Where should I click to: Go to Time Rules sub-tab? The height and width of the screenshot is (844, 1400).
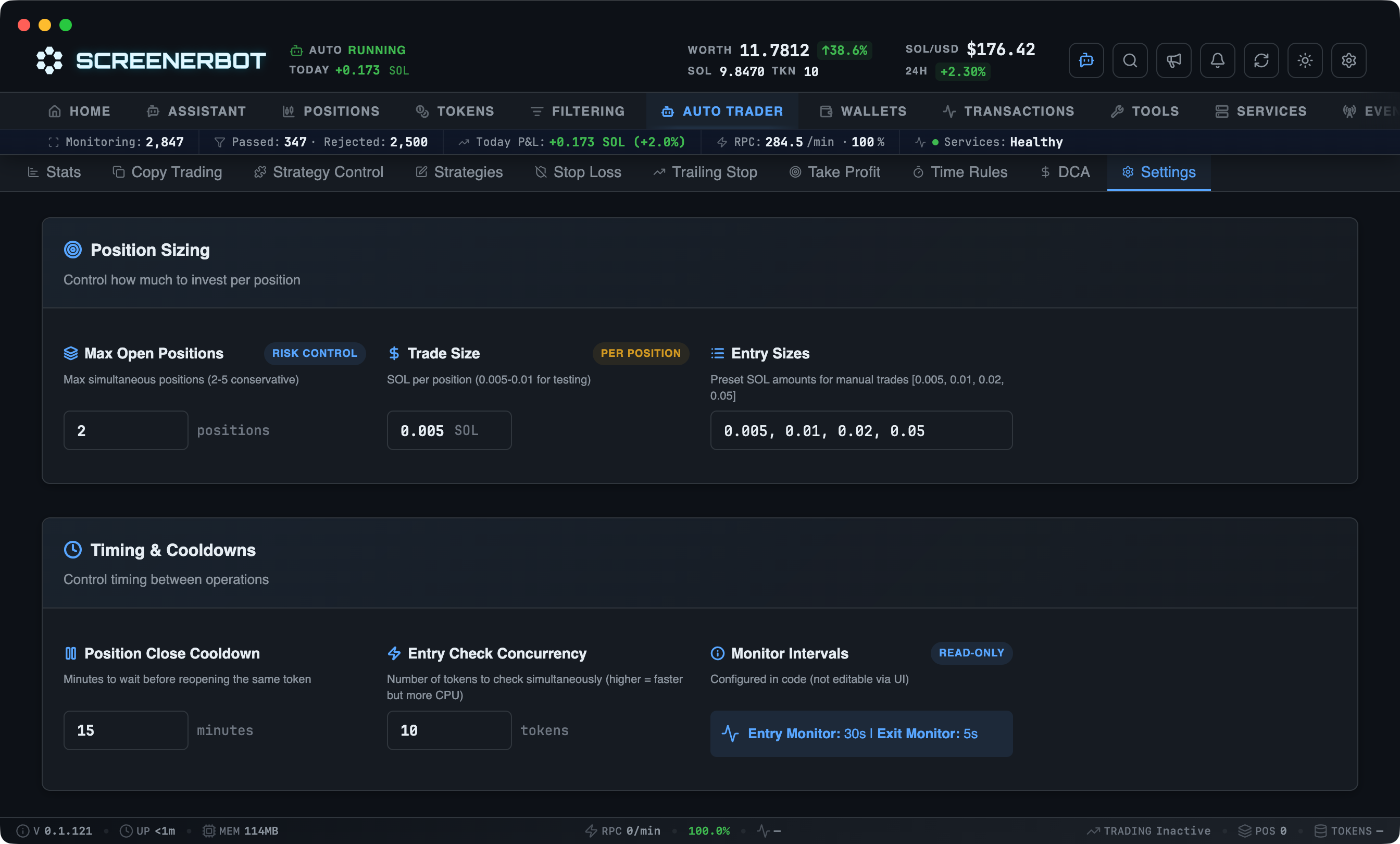960,172
